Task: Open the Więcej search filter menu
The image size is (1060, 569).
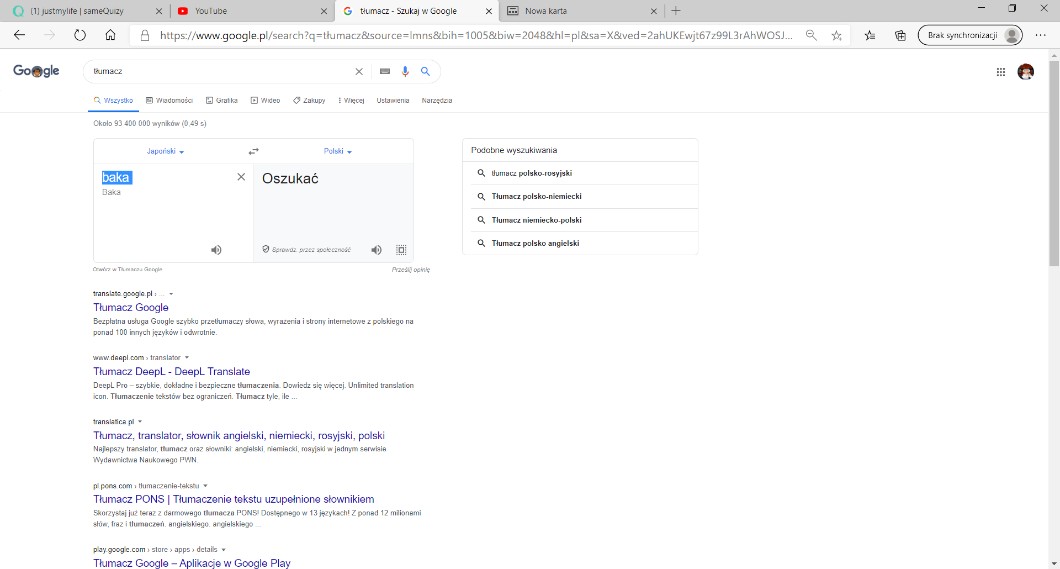Action: point(352,100)
